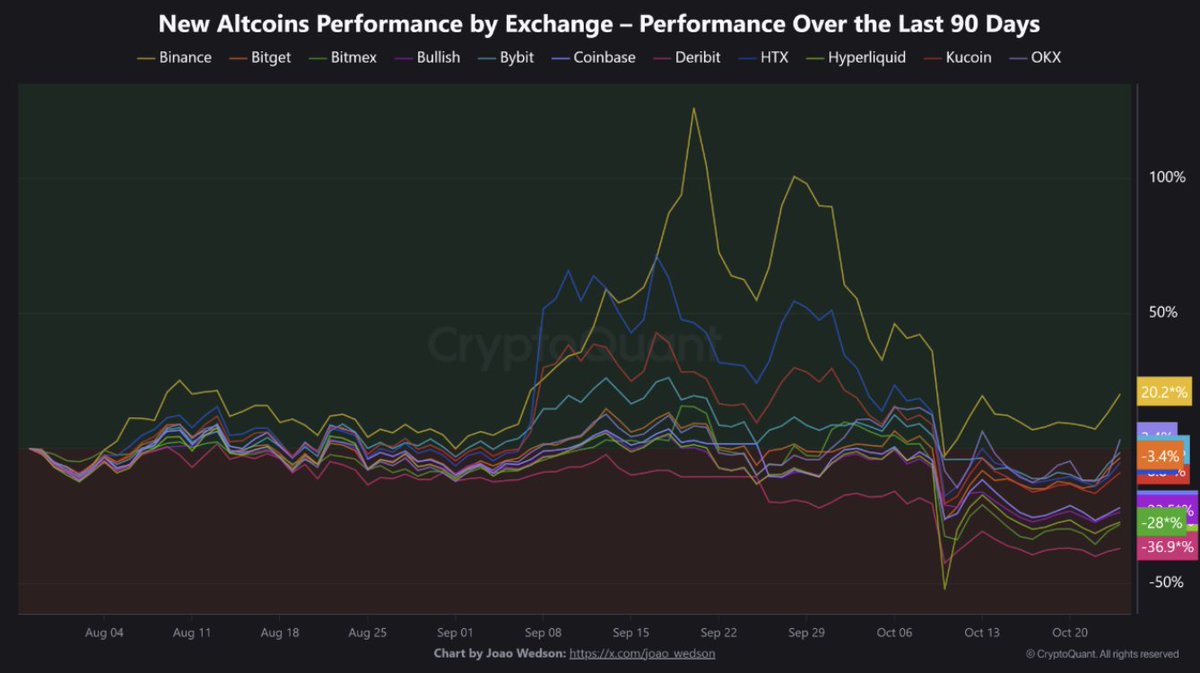
Task: Click the green -28% value tag
Action: click(1163, 523)
